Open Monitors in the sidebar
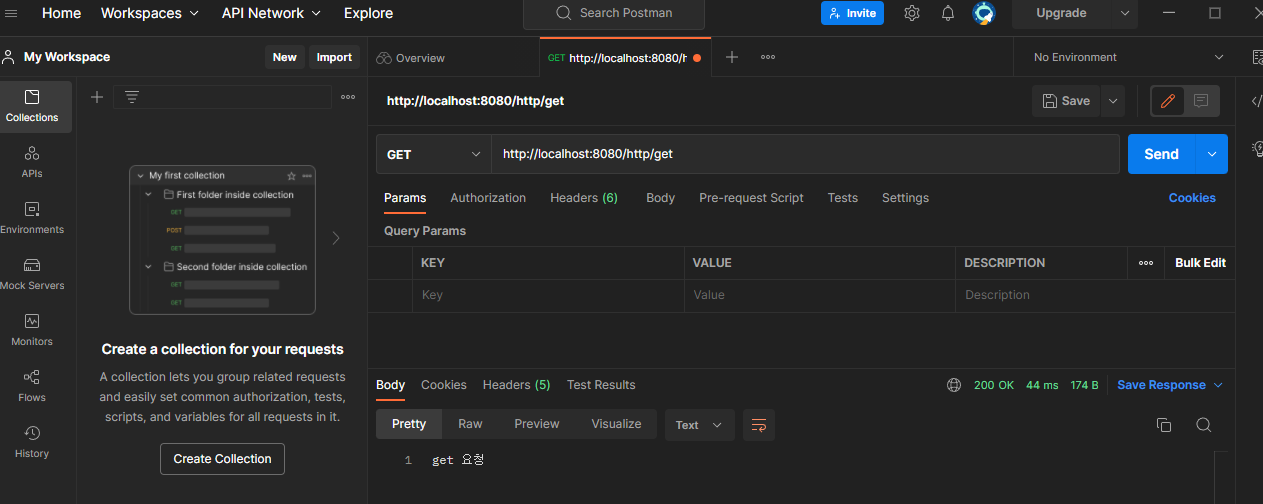Image resolution: width=1263 pixels, height=504 pixels. click(32, 330)
